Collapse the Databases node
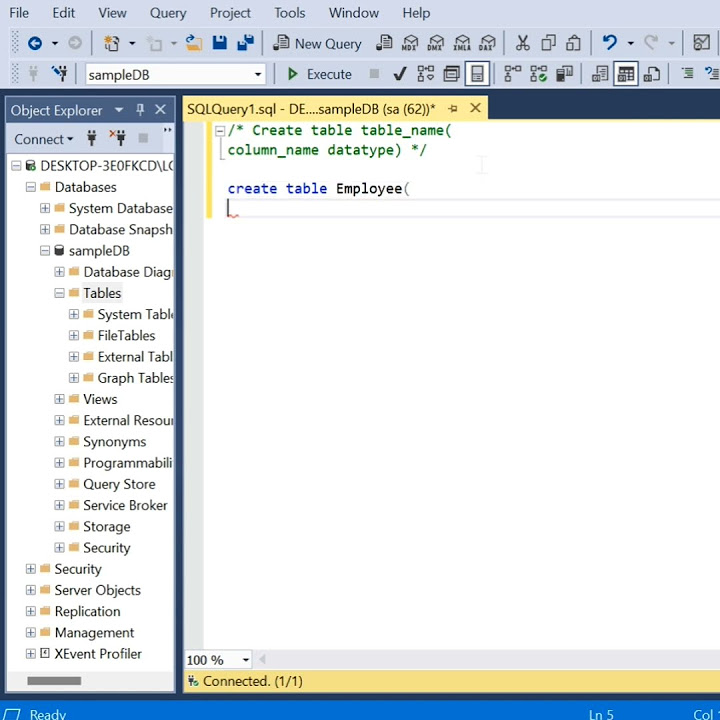Viewport: 720px width, 720px height. click(x=31, y=187)
